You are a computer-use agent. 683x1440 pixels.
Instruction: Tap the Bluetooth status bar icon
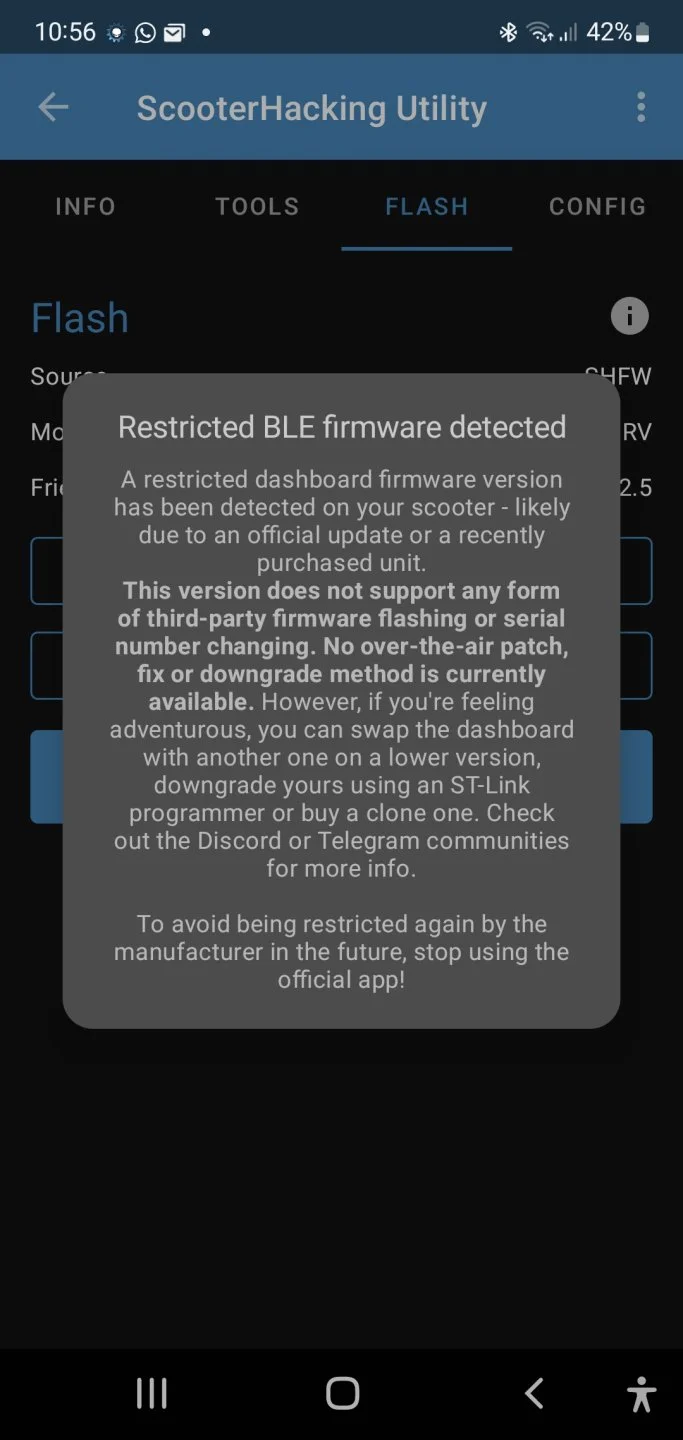point(508,32)
